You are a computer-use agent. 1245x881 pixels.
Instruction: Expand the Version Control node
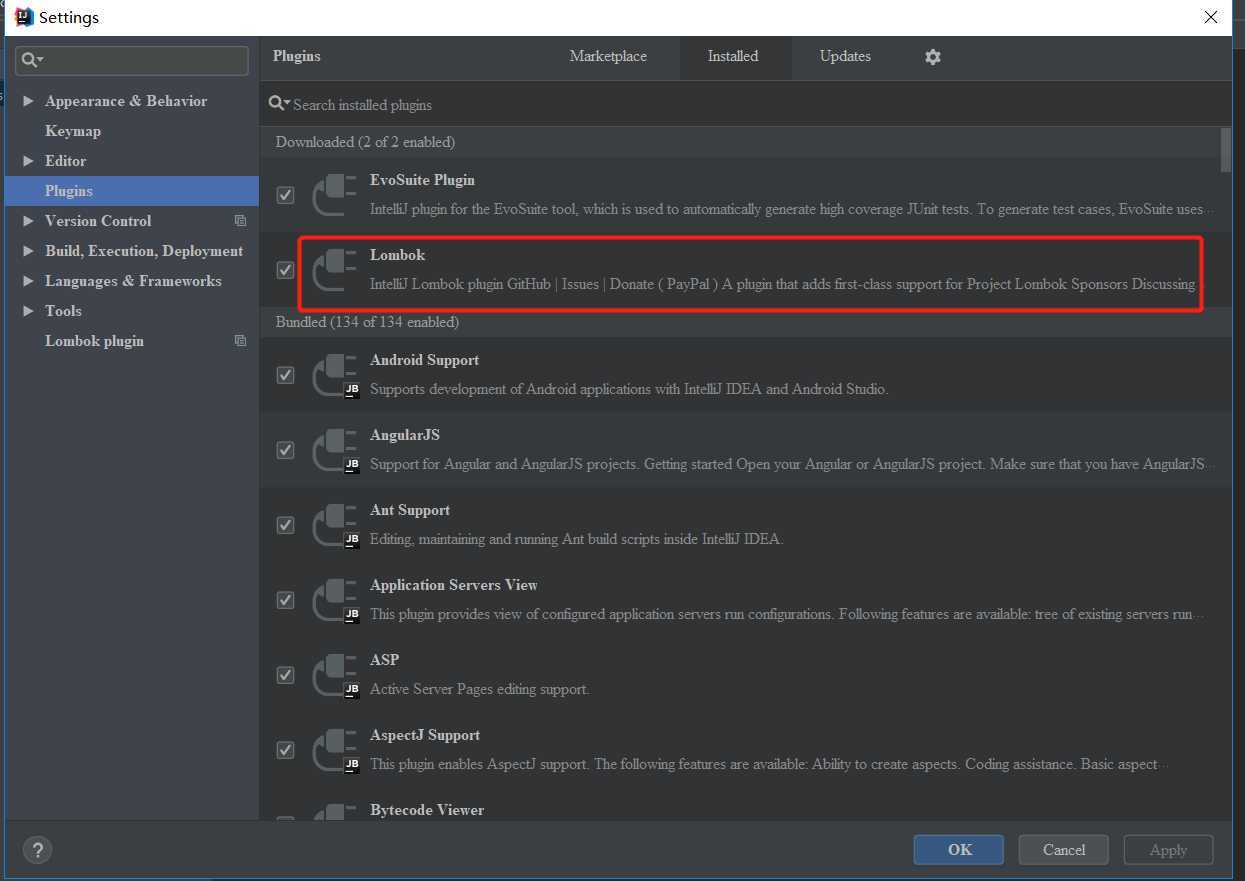click(x=28, y=221)
